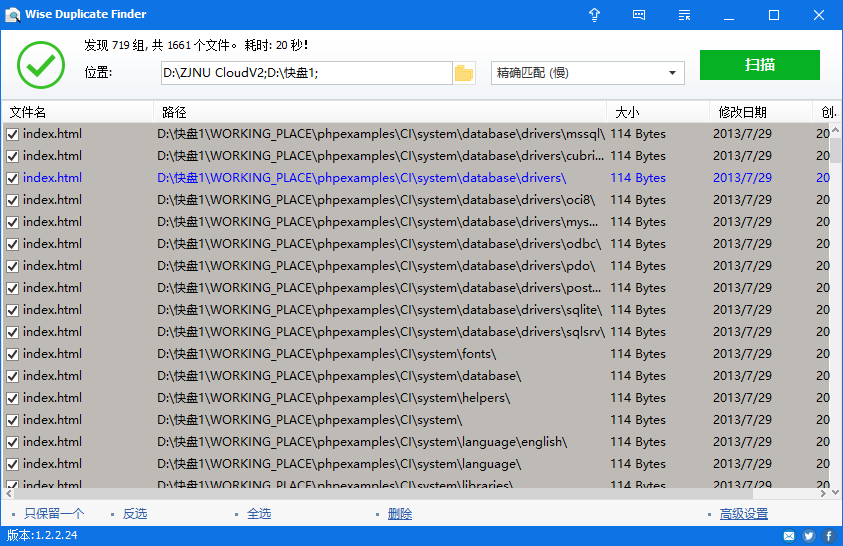This screenshot has width=843, height=546.
Task: Uncheck index.html in system\fonts\ folder
Action: (12, 355)
